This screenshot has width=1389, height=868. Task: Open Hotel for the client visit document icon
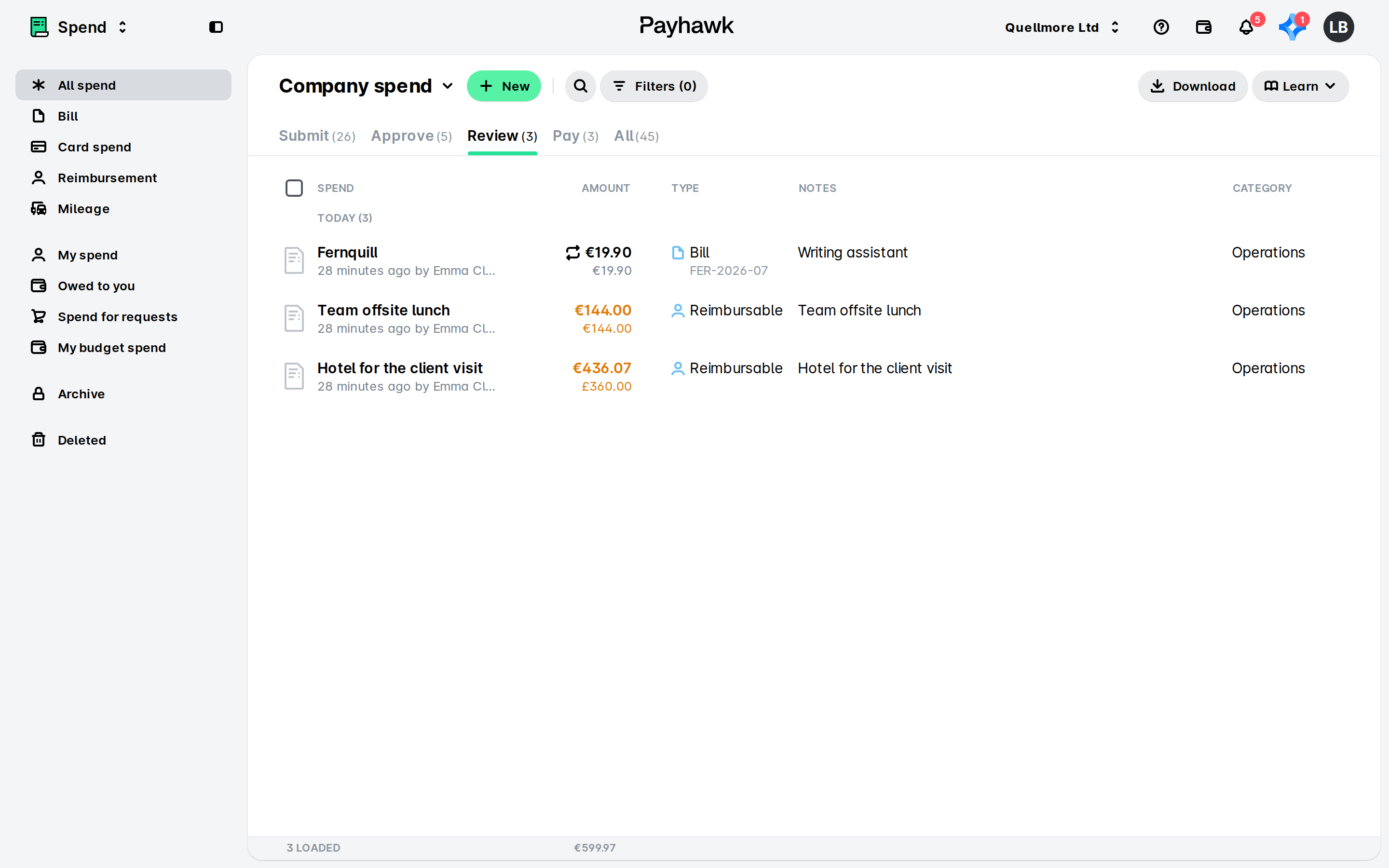pyautogui.click(x=294, y=377)
